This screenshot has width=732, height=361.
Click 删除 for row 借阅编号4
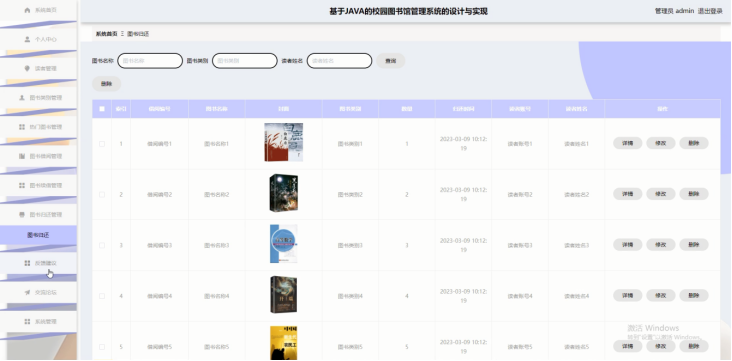694,295
